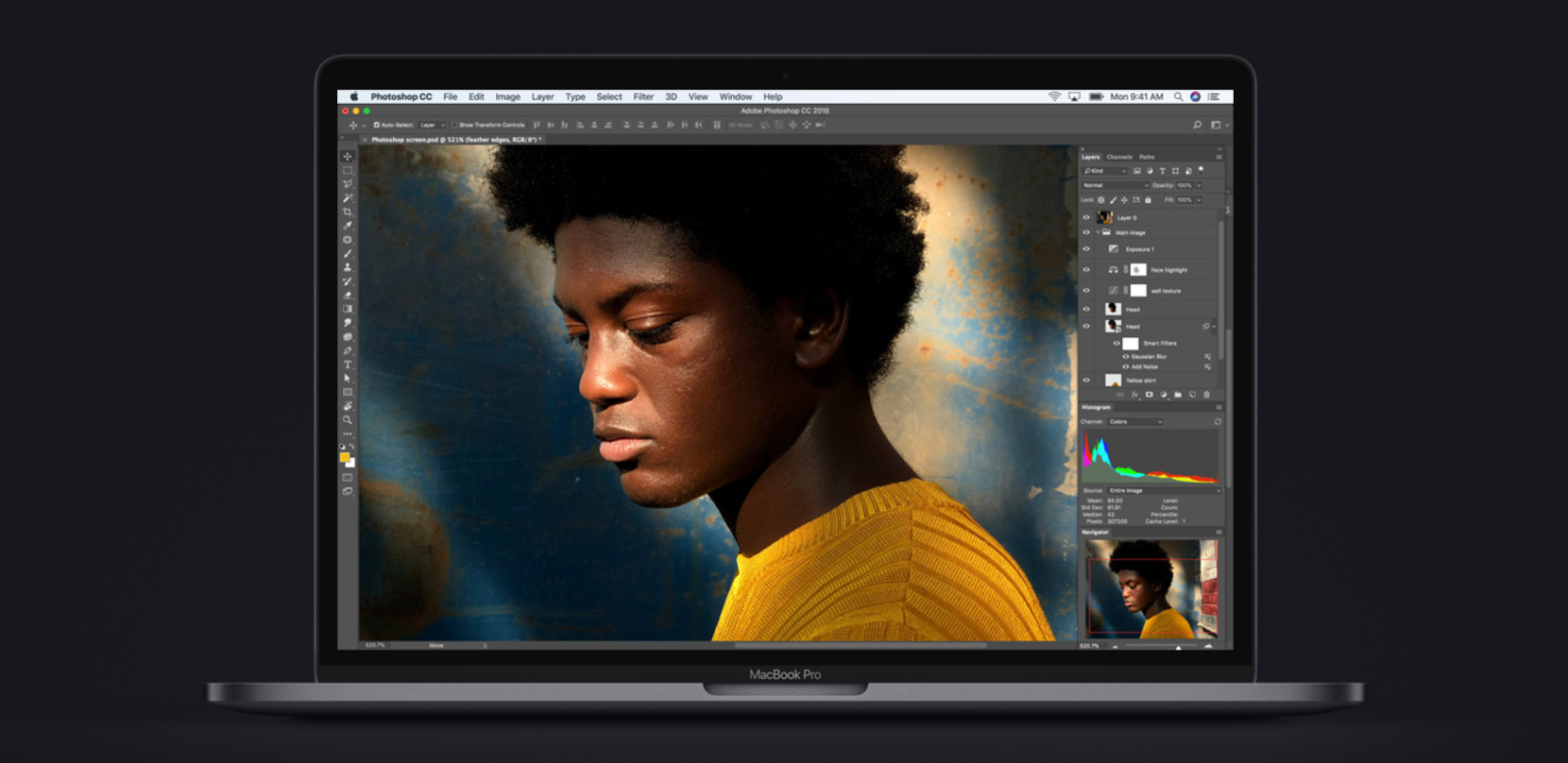Viewport: 1568px width, 763px height.
Task: Open the Layers panel menu
Action: [1219, 157]
